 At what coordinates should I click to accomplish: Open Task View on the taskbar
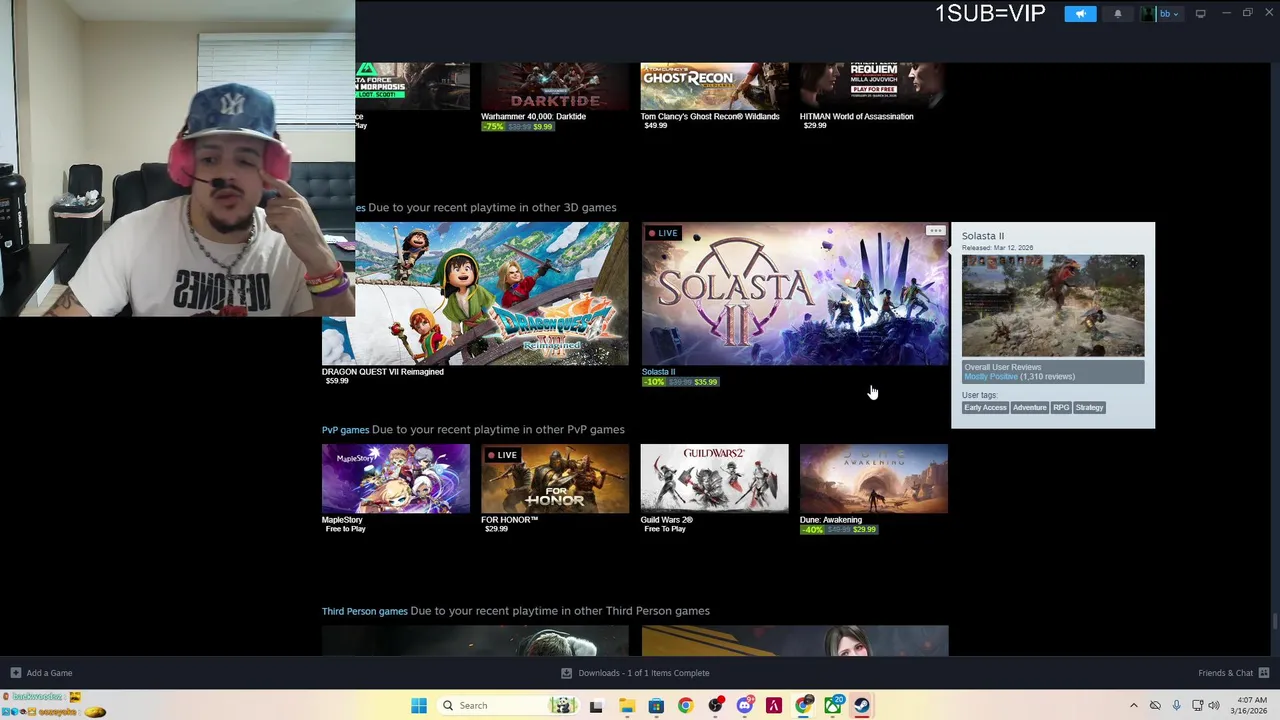[x=596, y=706]
